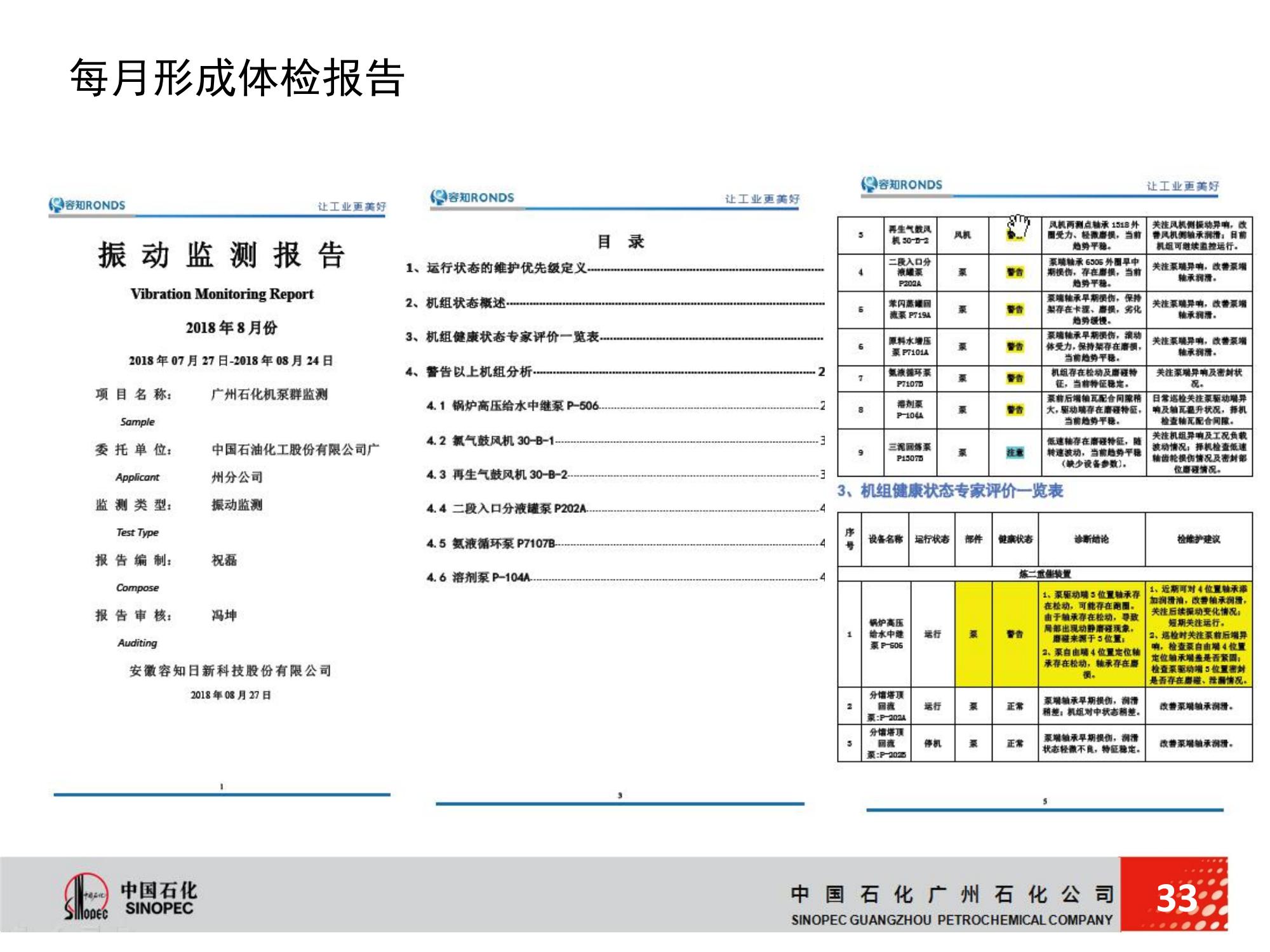Click the slide heading 每月形成体检报告
1270x952 pixels.
237,79
